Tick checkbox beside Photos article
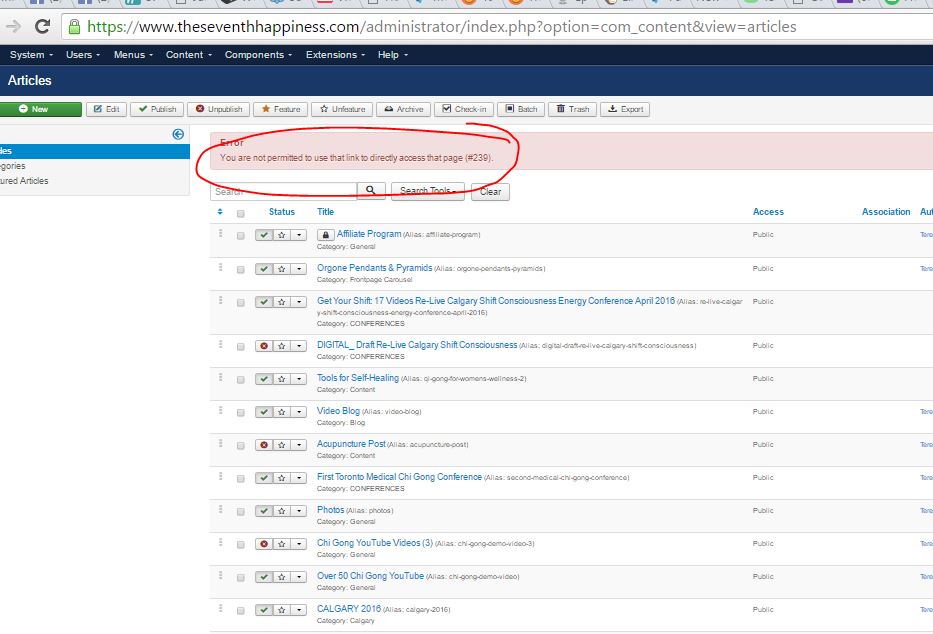Viewport: 933px width, 634px height. [241, 511]
